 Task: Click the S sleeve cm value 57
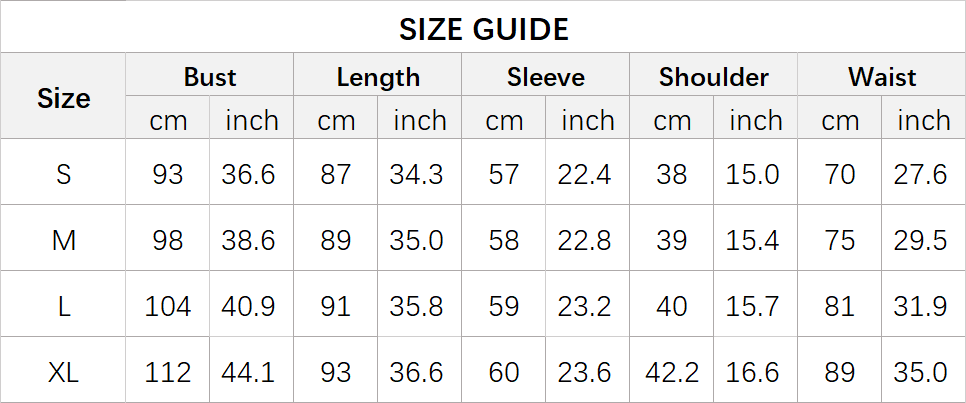point(503,175)
